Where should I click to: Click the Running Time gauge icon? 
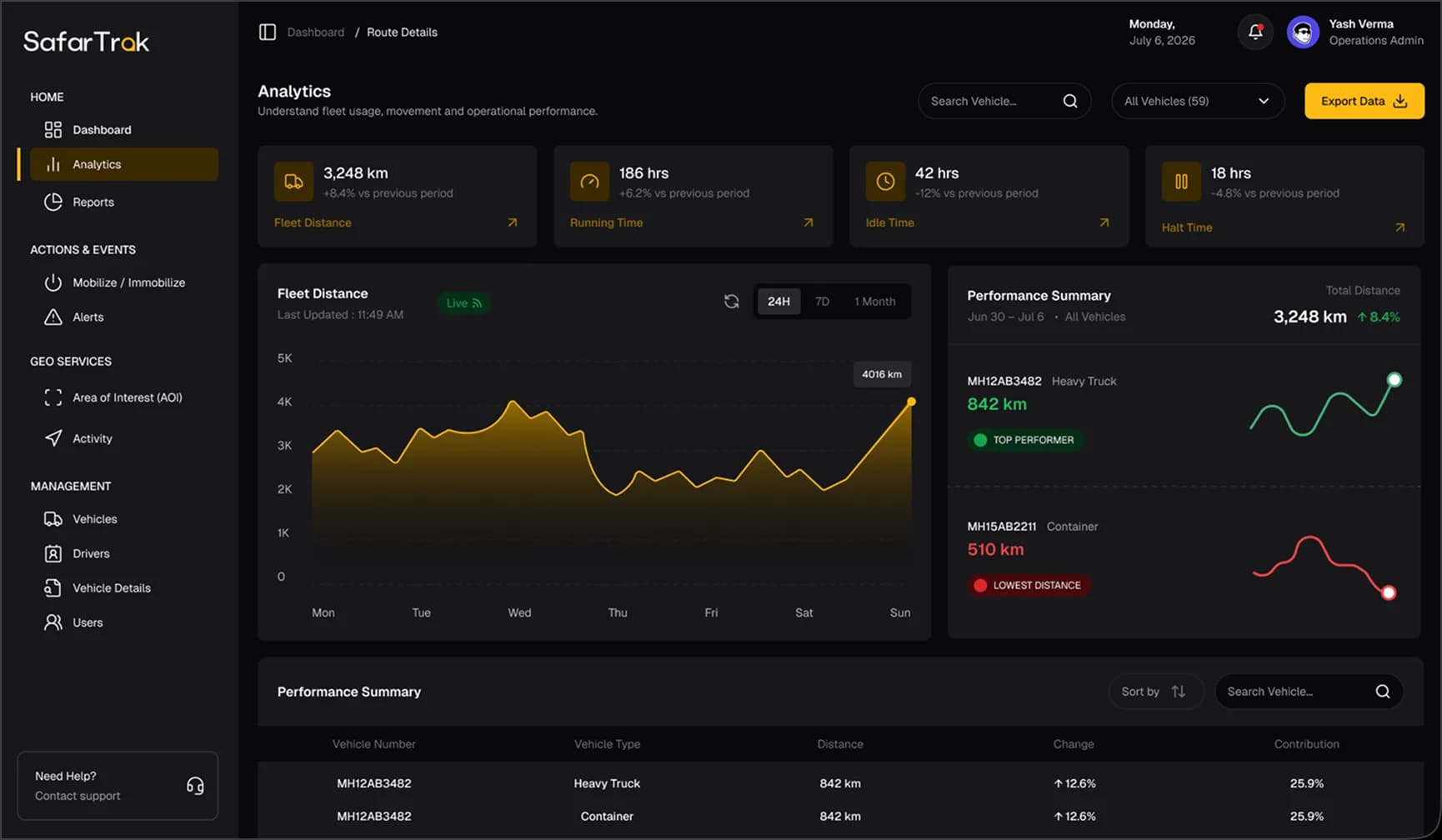tap(589, 182)
